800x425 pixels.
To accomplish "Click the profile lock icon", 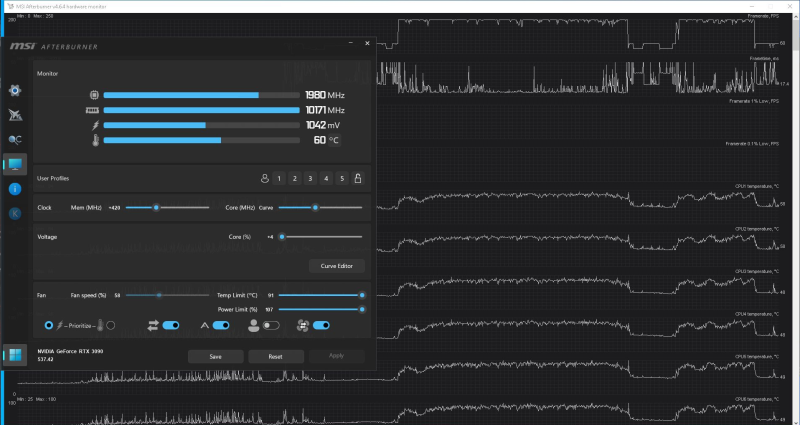I will pos(358,179).
